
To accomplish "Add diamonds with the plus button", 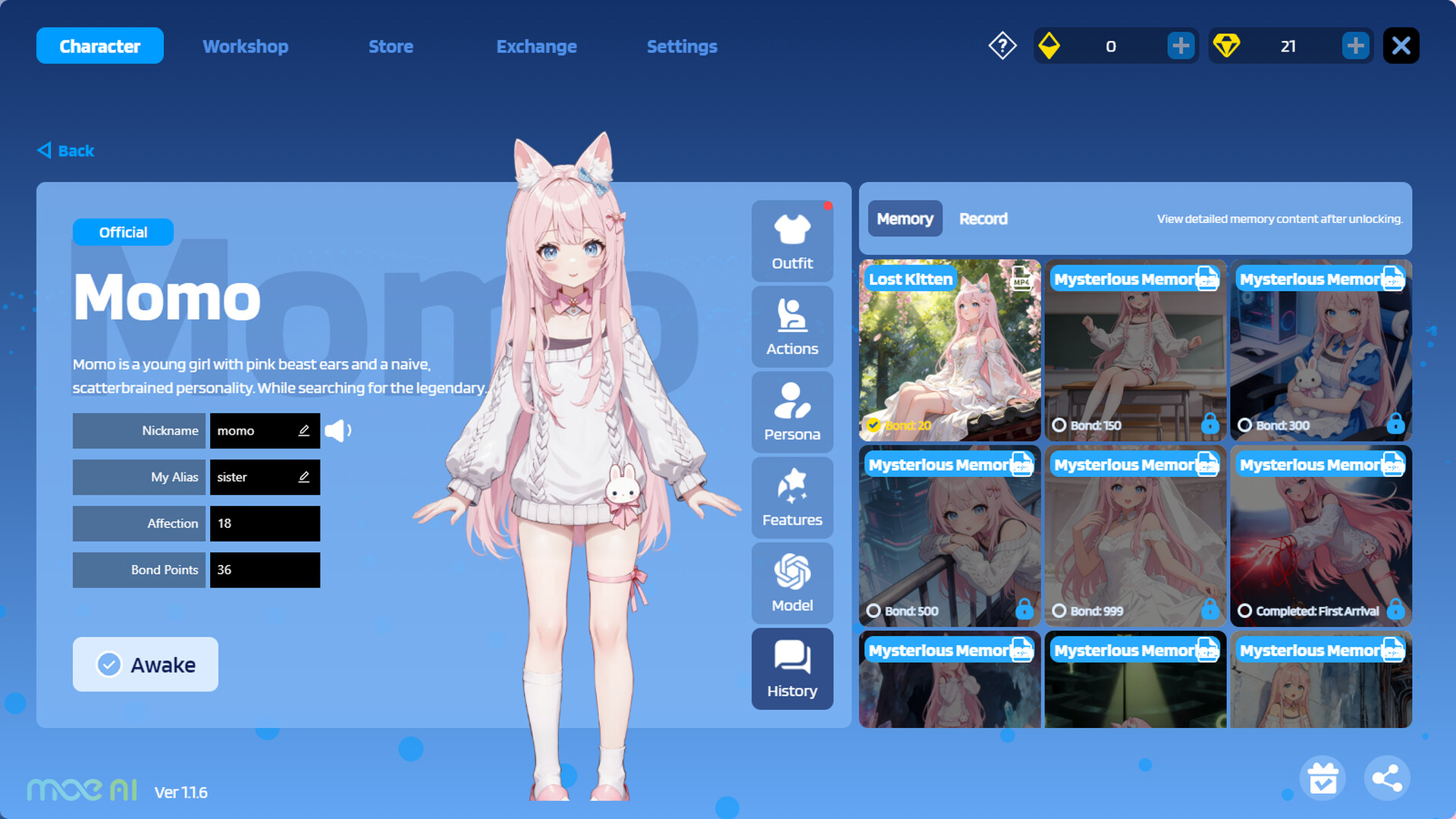I will (x=1356, y=45).
